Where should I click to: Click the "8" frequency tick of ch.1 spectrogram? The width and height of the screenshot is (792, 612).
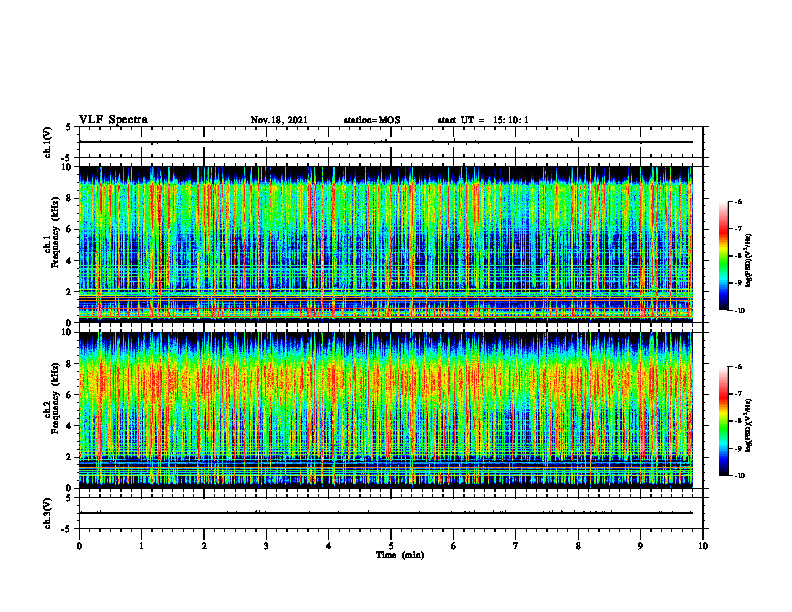(70, 198)
